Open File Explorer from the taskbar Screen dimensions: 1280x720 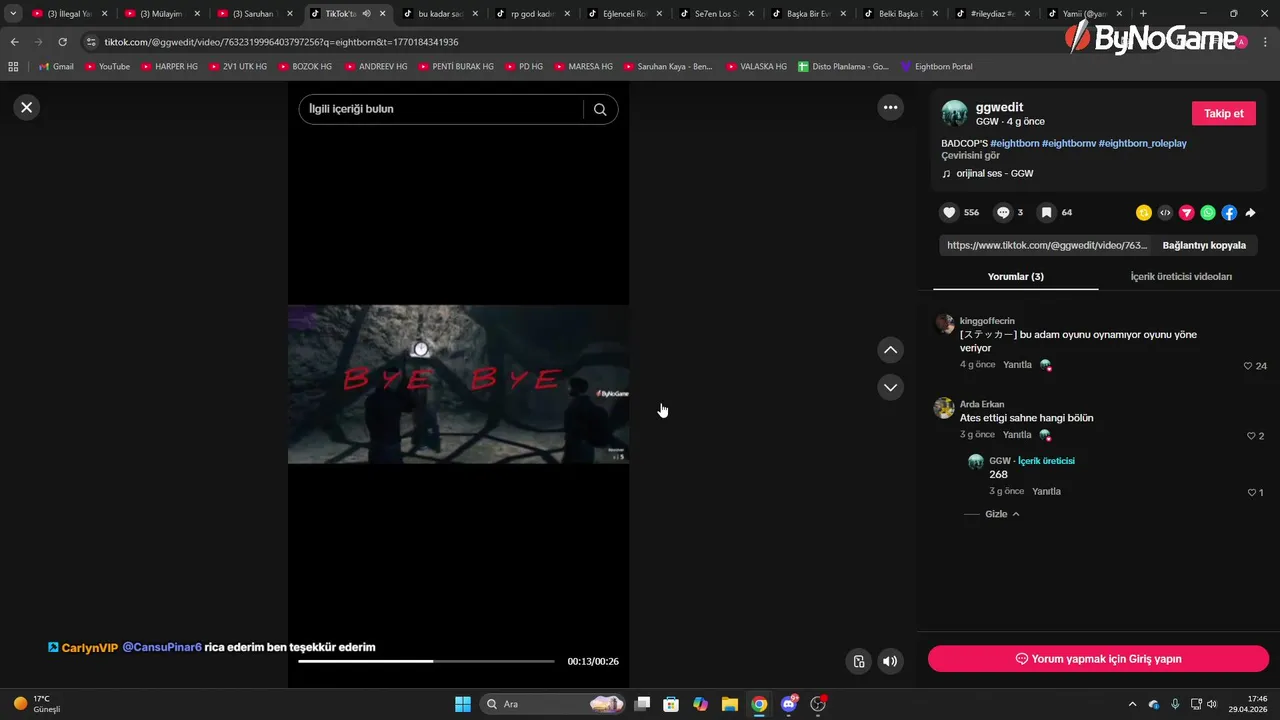730,704
